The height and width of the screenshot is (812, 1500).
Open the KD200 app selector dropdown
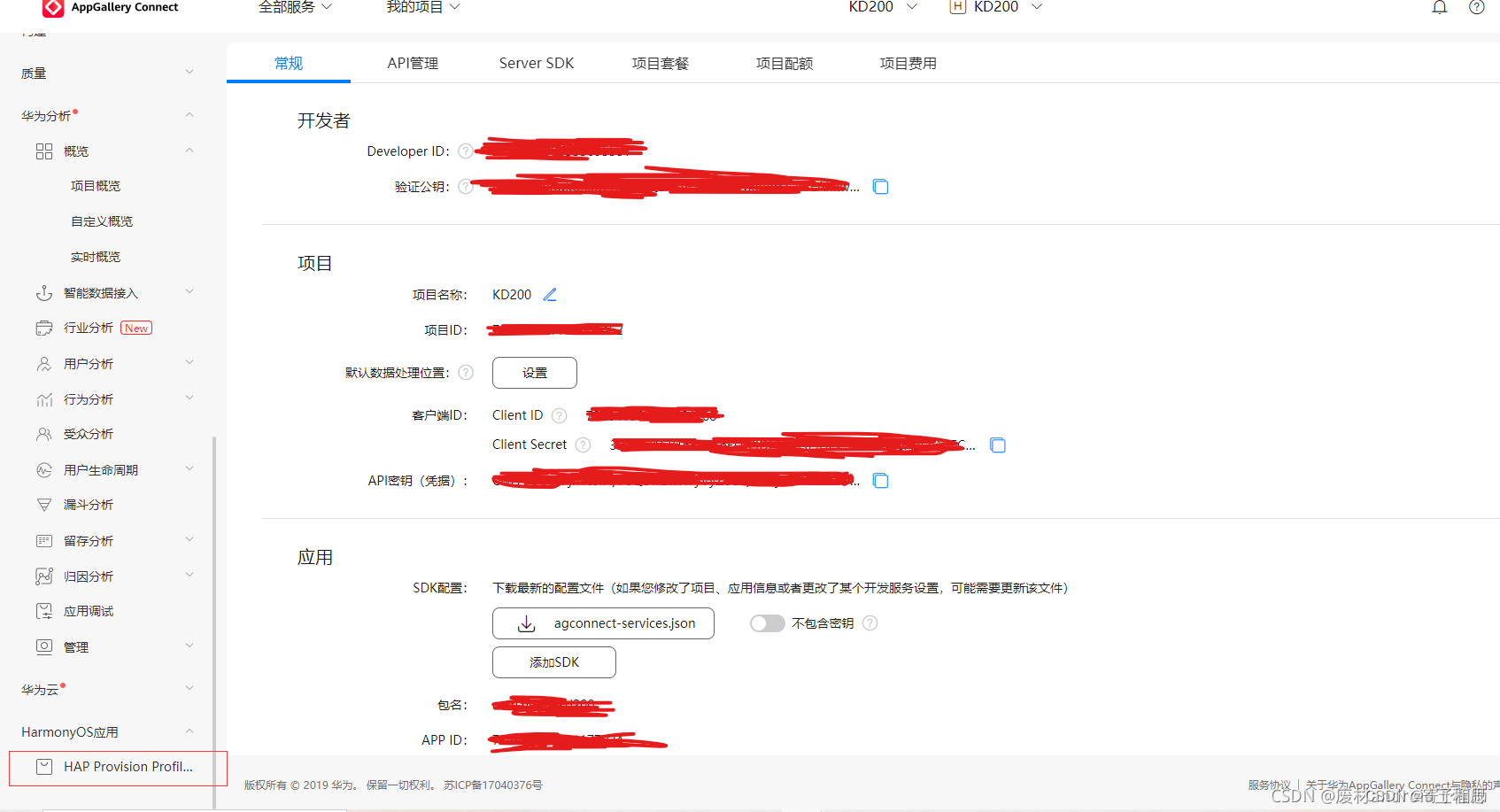coord(996,7)
